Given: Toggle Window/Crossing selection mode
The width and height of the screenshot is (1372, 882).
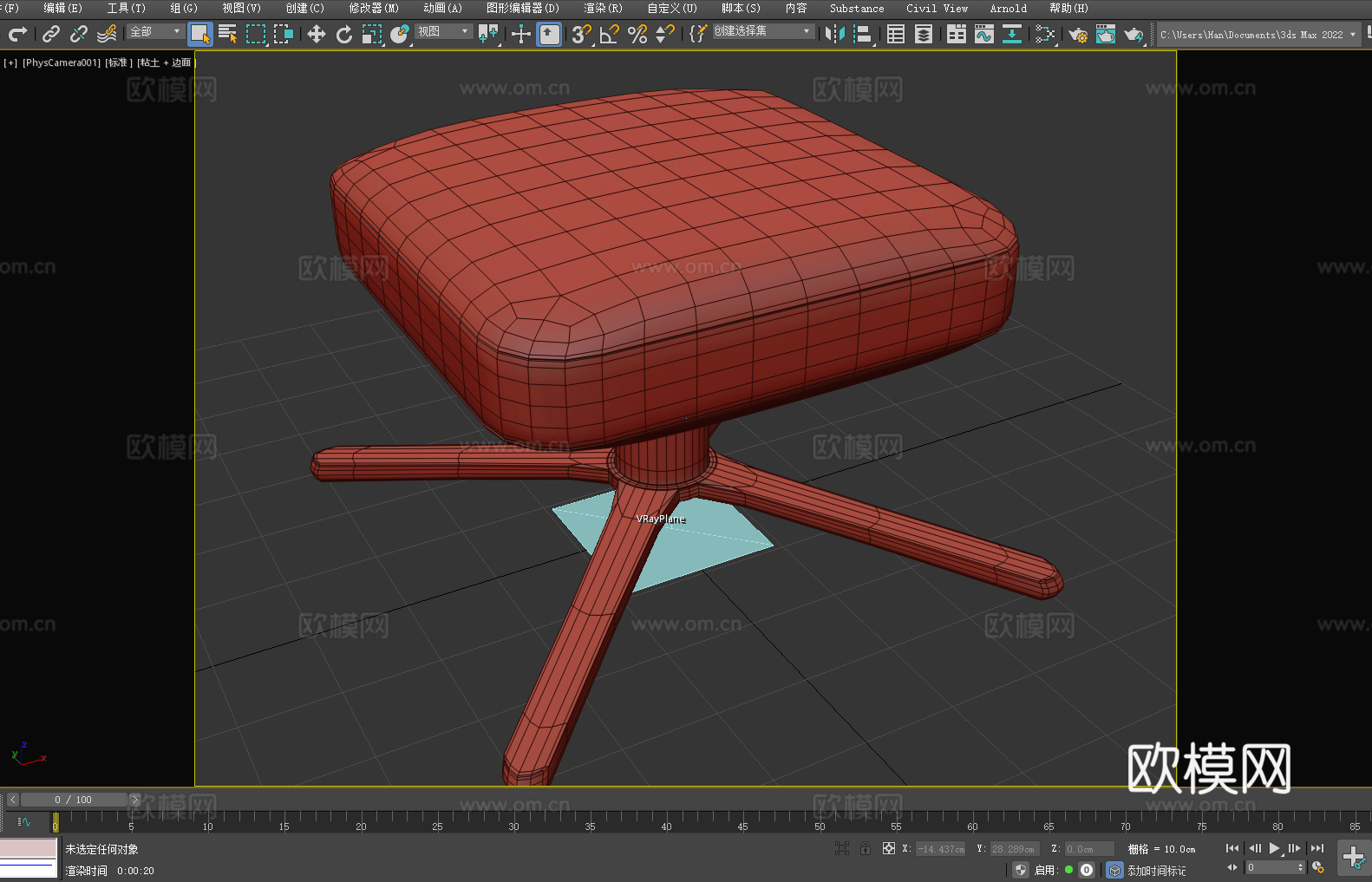Looking at the screenshot, I should 284,34.
